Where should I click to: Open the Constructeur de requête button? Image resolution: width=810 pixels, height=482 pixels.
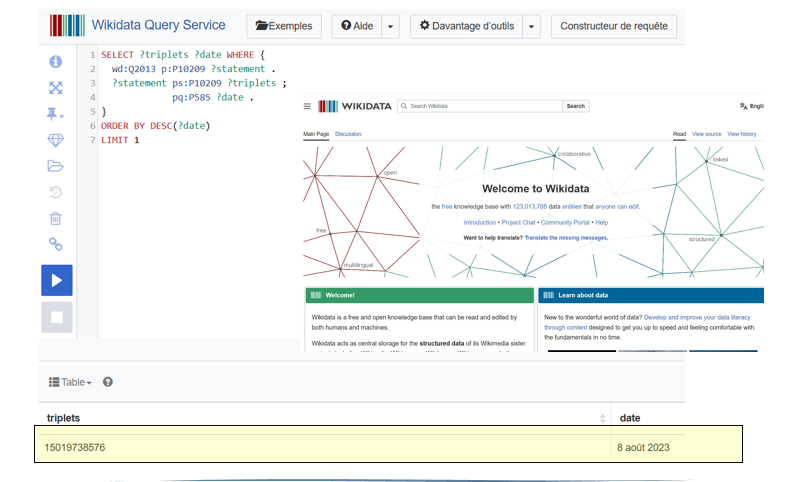pos(614,26)
